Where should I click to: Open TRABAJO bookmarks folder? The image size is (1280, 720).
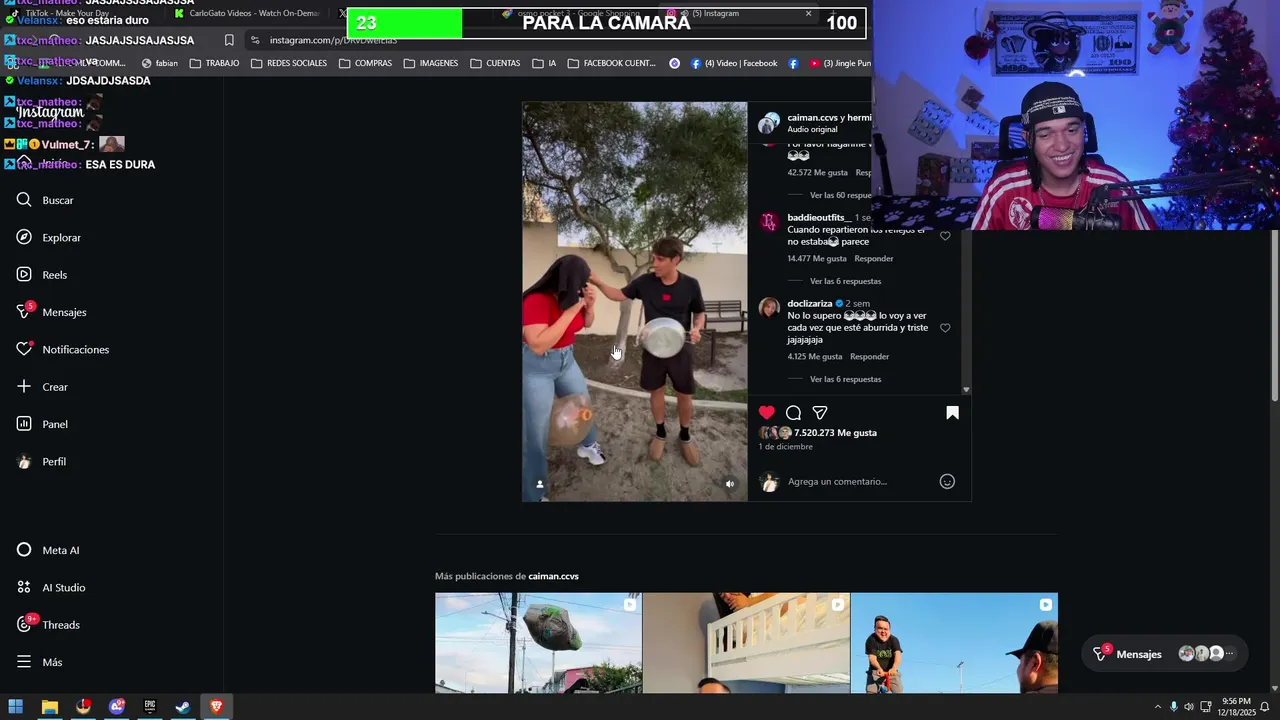pyautogui.click(x=214, y=63)
